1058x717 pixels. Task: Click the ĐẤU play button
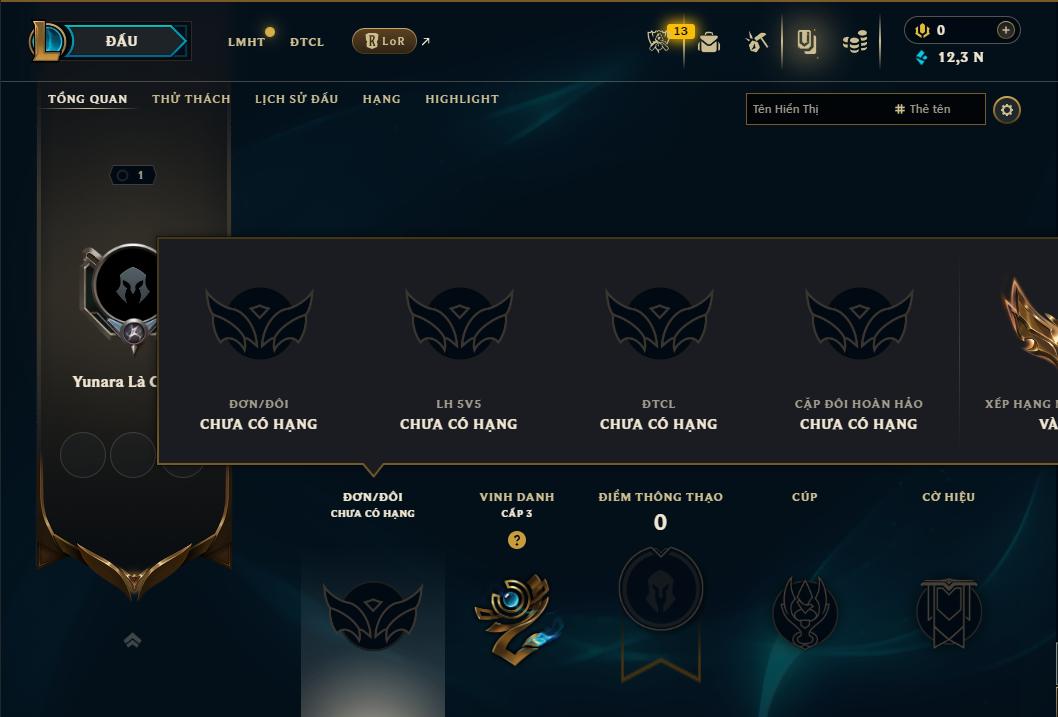pyautogui.click(x=121, y=41)
